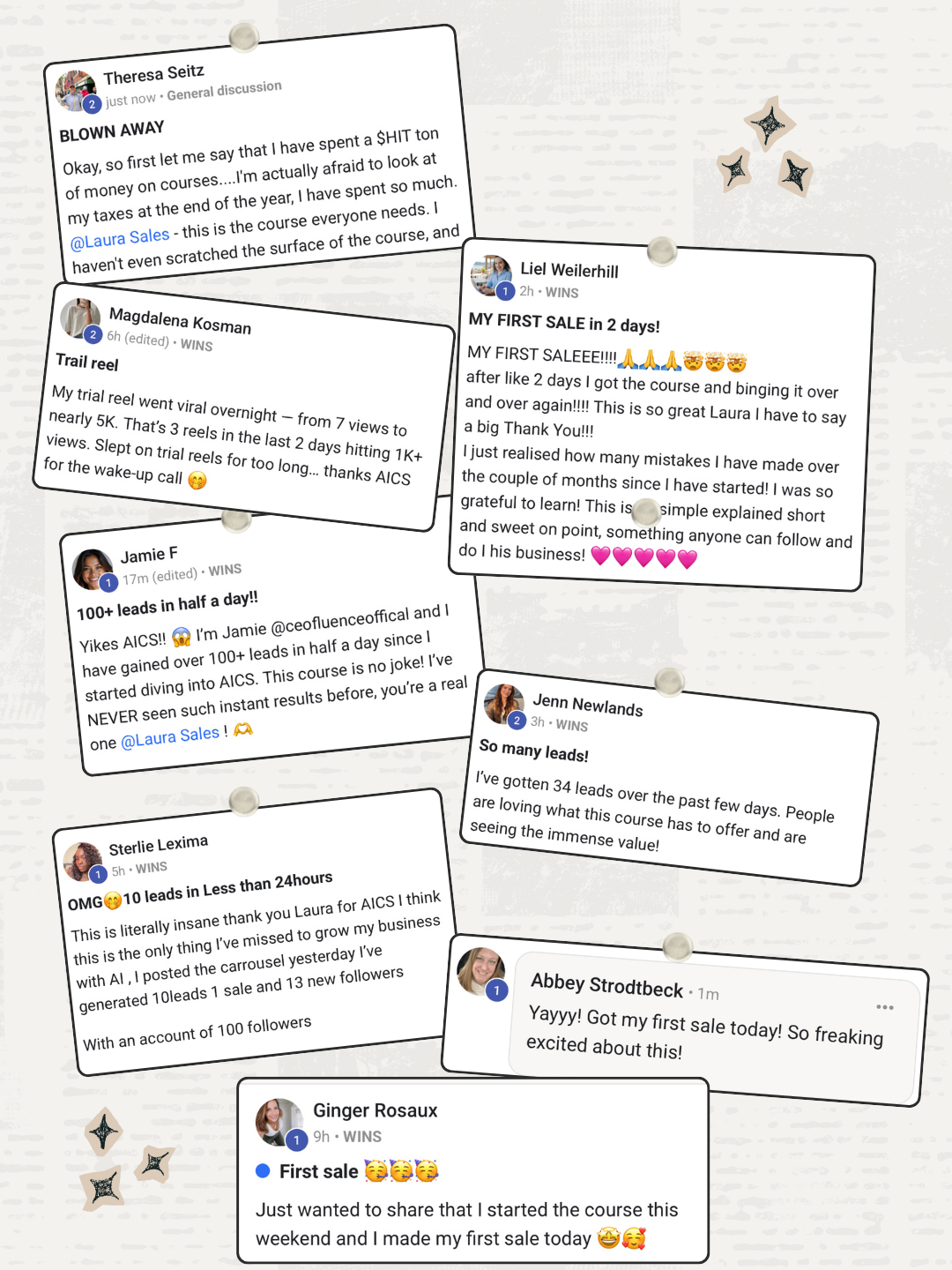Viewport: 952px width, 1270px height.
Task: View Liel Weilerhill's profile photo
Action: (491, 275)
